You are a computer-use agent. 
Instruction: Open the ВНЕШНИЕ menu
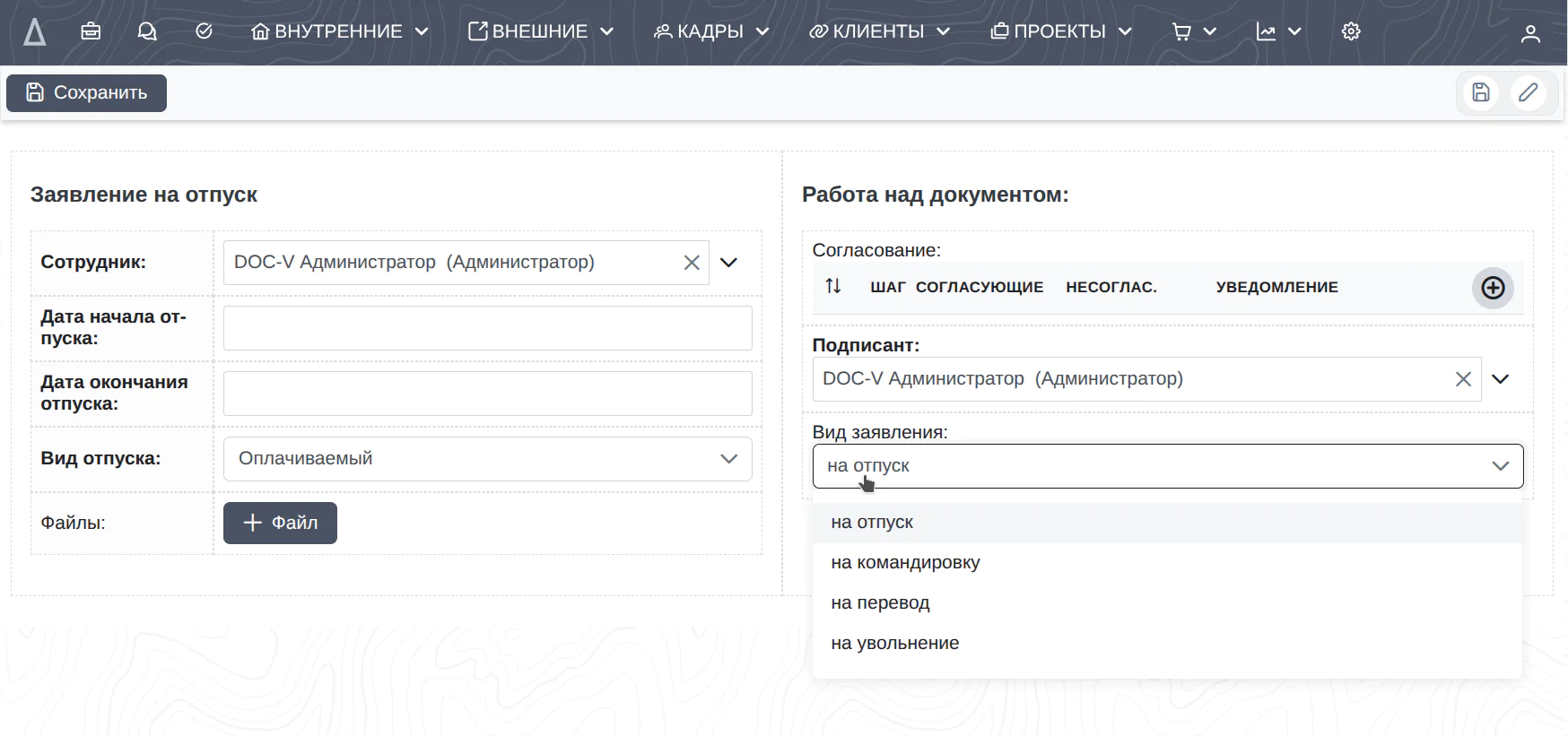(x=541, y=31)
